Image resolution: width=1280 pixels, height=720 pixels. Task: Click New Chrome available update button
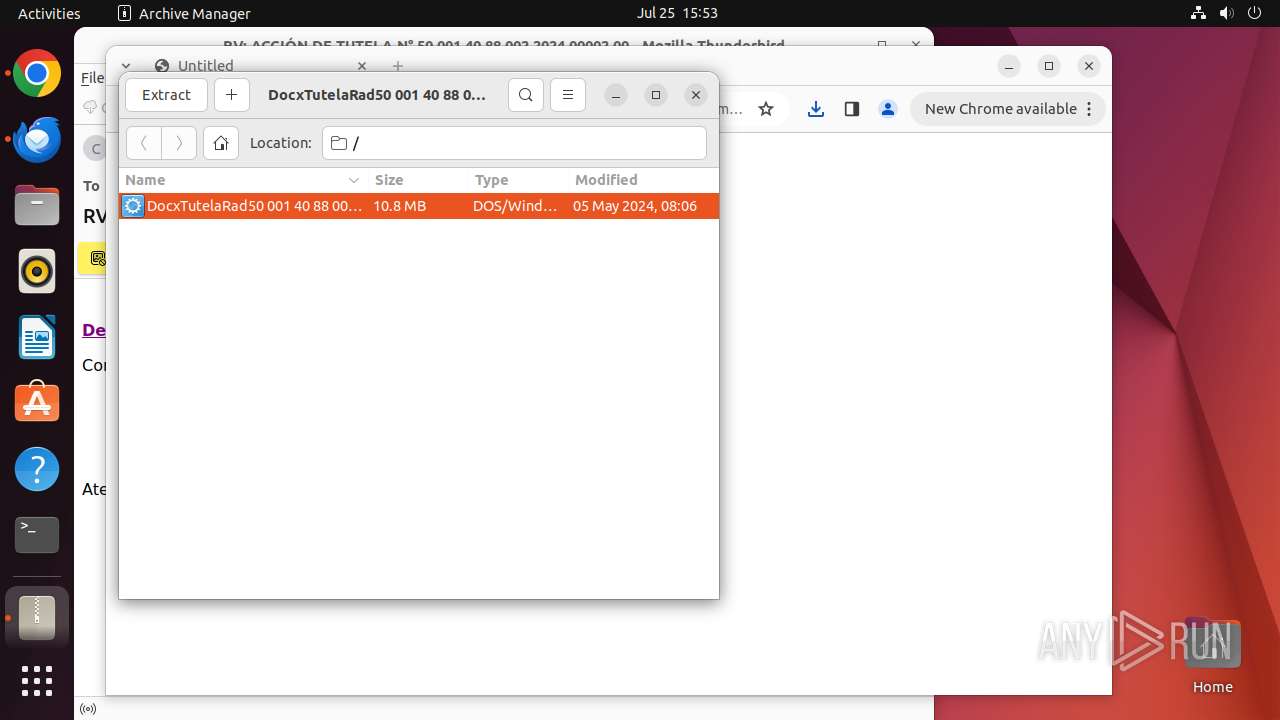[x=1008, y=109]
